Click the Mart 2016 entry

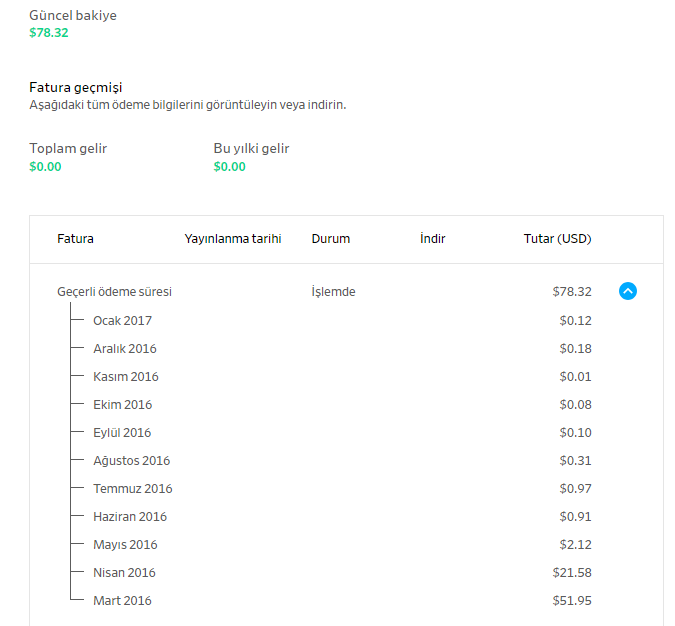pyautogui.click(x=122, y=601)
